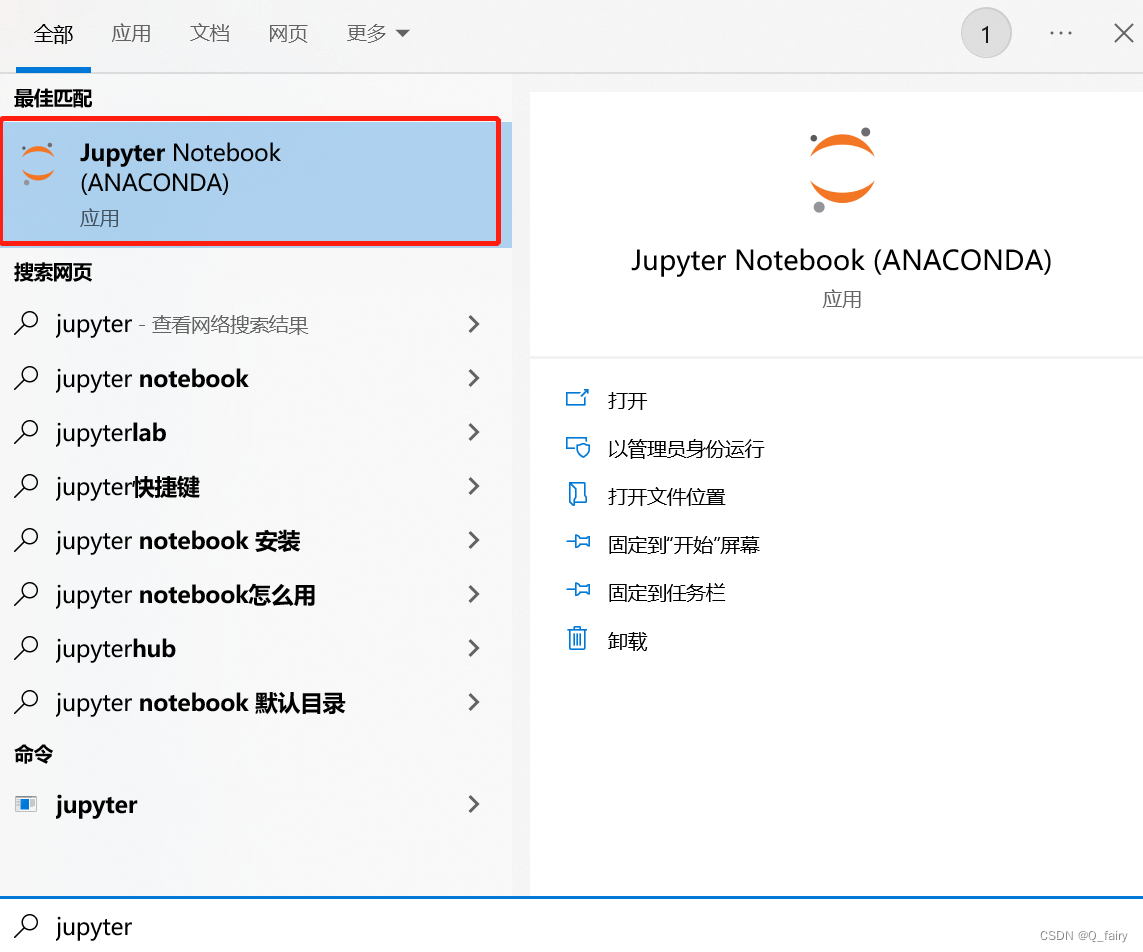This screenshot has height=952, width=1143.
Task: Expand the 'jupyter - 查看网络搜索结果' chevron
Action: click(x=474, y=324)
